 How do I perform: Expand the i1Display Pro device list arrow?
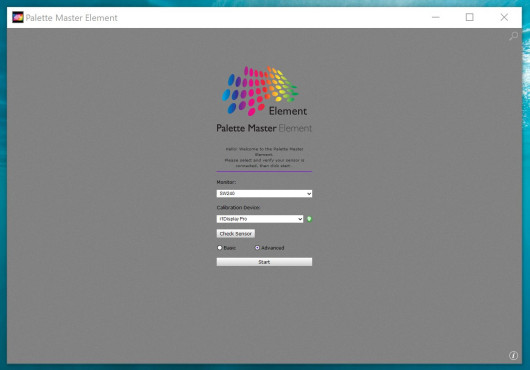[300, 219]
